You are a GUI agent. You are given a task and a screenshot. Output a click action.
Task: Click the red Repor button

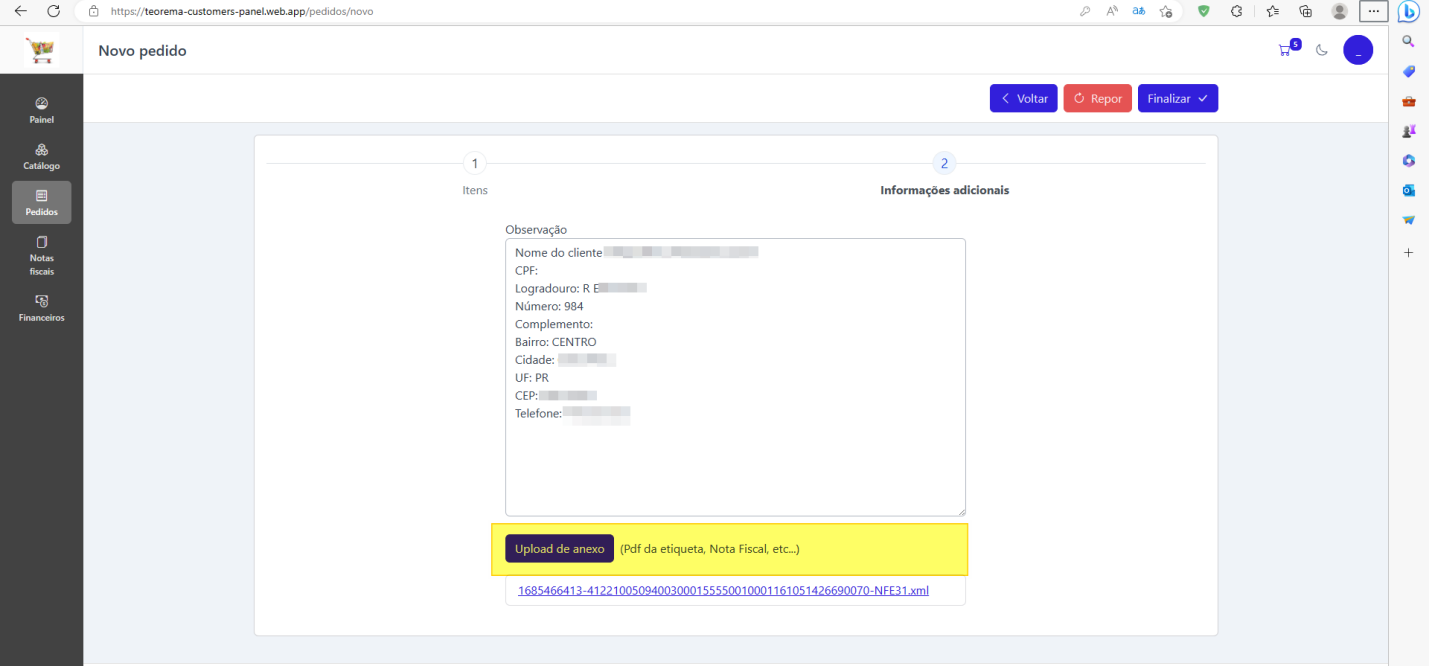[1098, 98]
